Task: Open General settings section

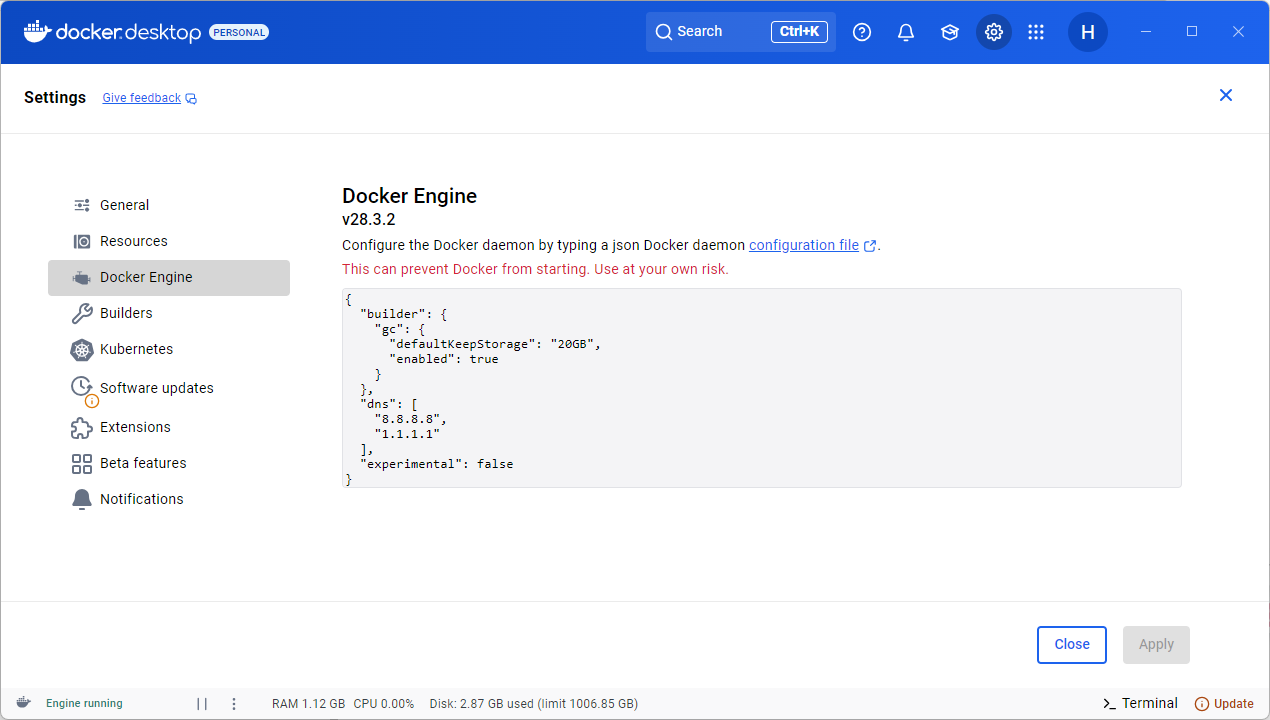Action: [x=169, y=205]
